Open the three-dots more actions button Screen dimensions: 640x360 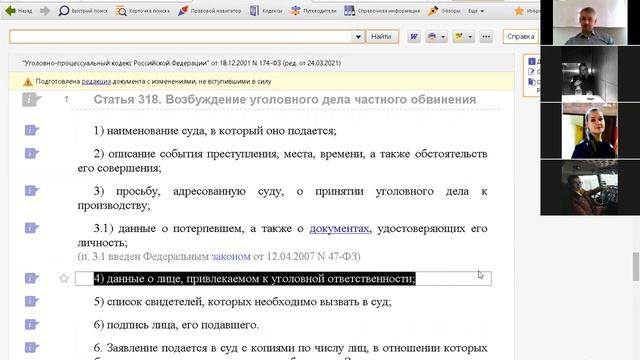click(486, 37)
